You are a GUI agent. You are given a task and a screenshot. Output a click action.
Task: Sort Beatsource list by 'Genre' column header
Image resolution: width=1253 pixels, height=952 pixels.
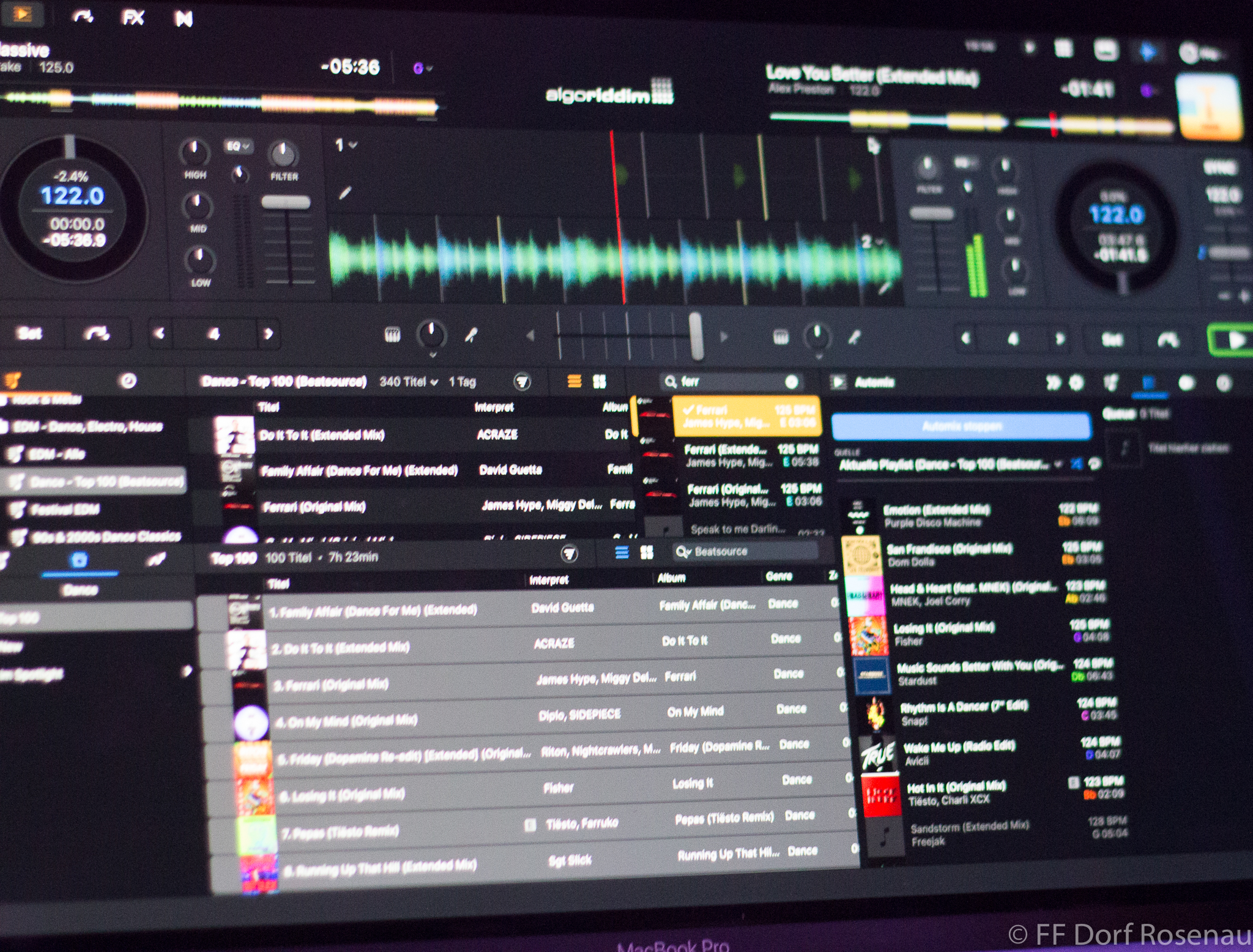[x=779, y=576]
